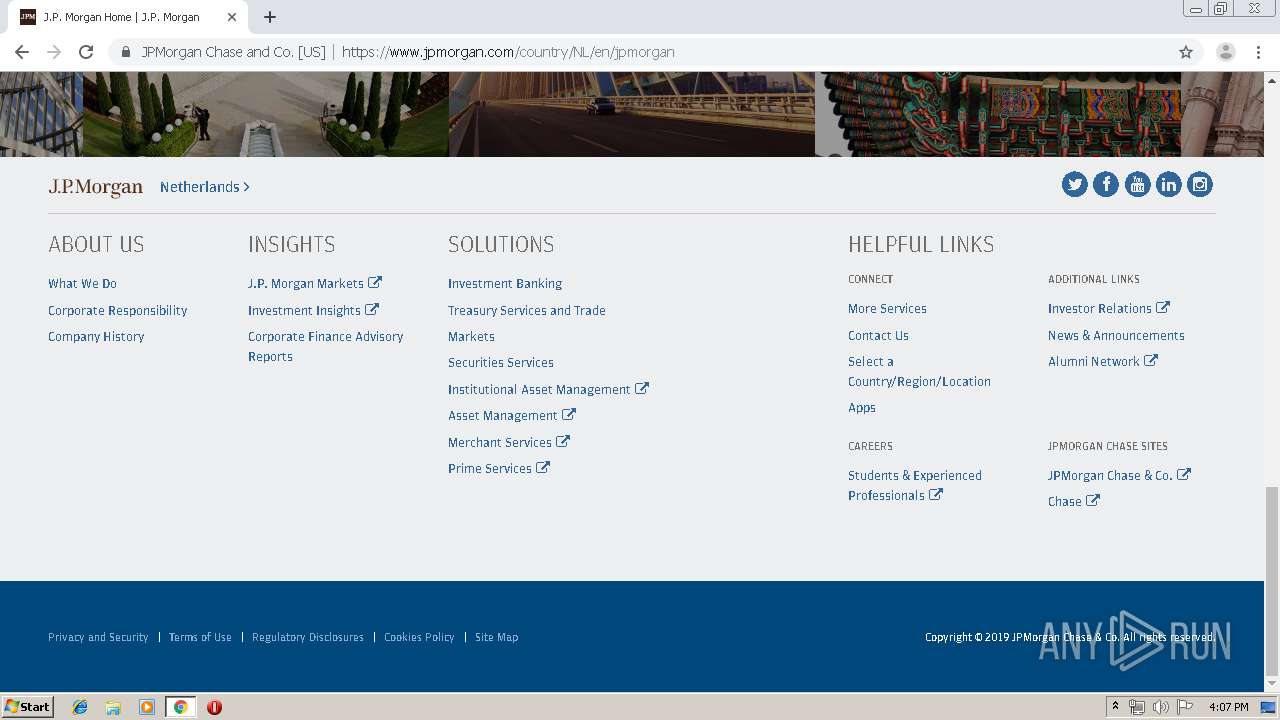This screenshot has width=1280, height=720.
Task: Open Asset Management external link
Action: pos(512,415)
